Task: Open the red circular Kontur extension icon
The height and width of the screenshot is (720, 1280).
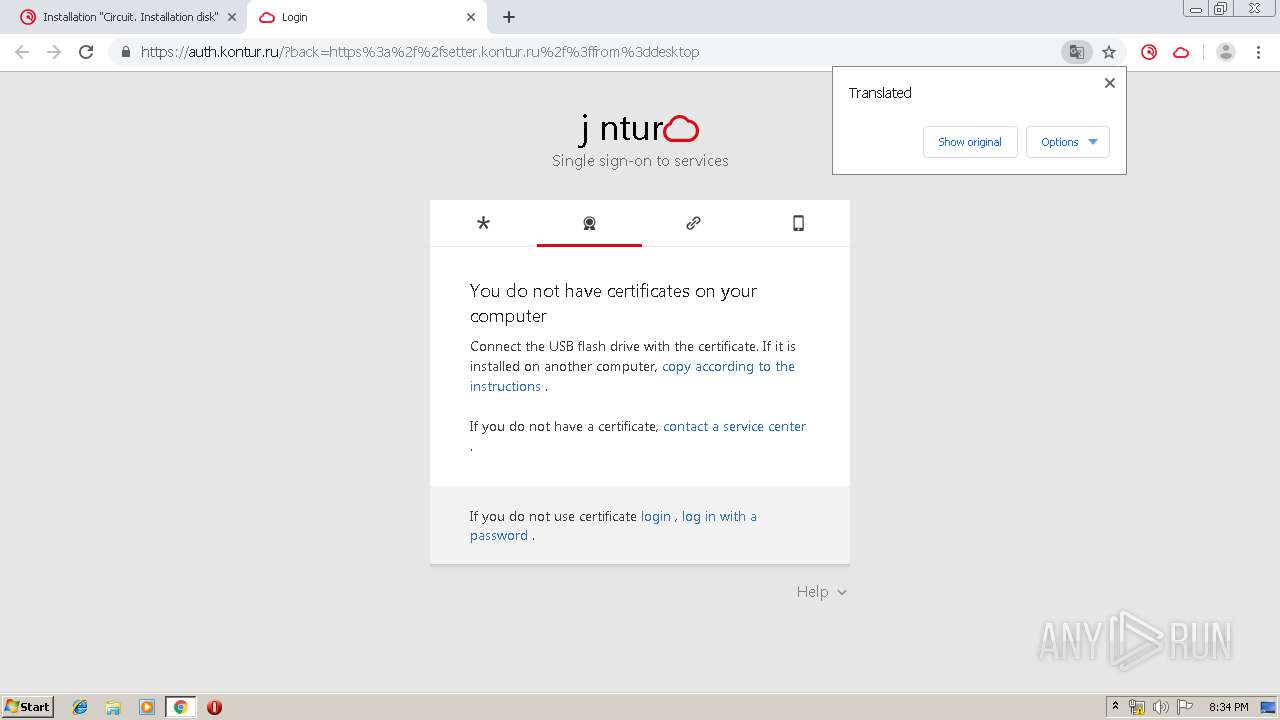Action: tap(1149, 52)
